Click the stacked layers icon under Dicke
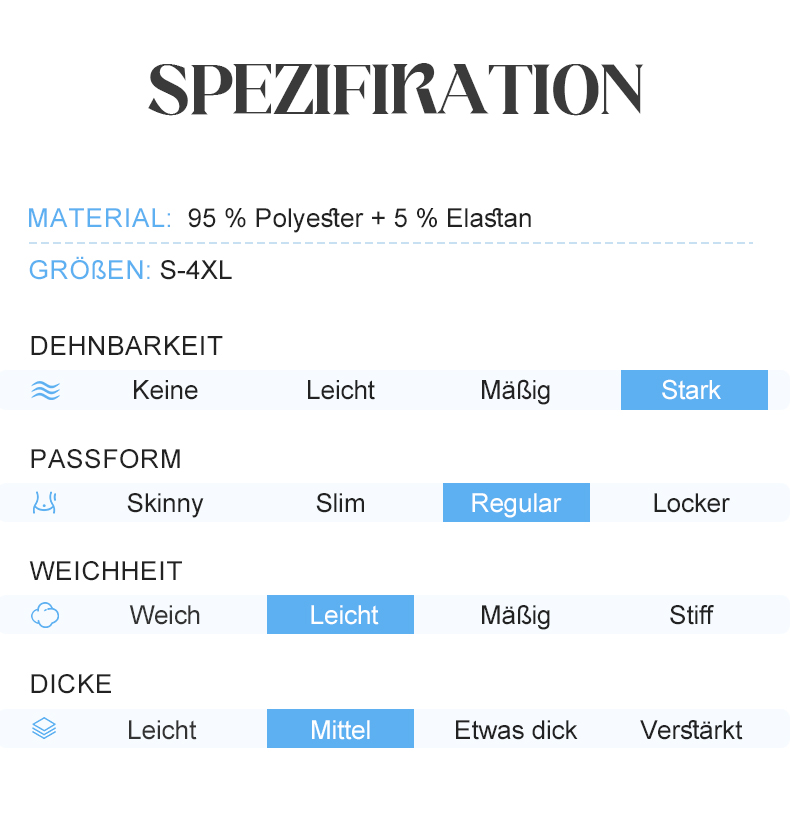790x813 pixels. click(x=44, y=728)
